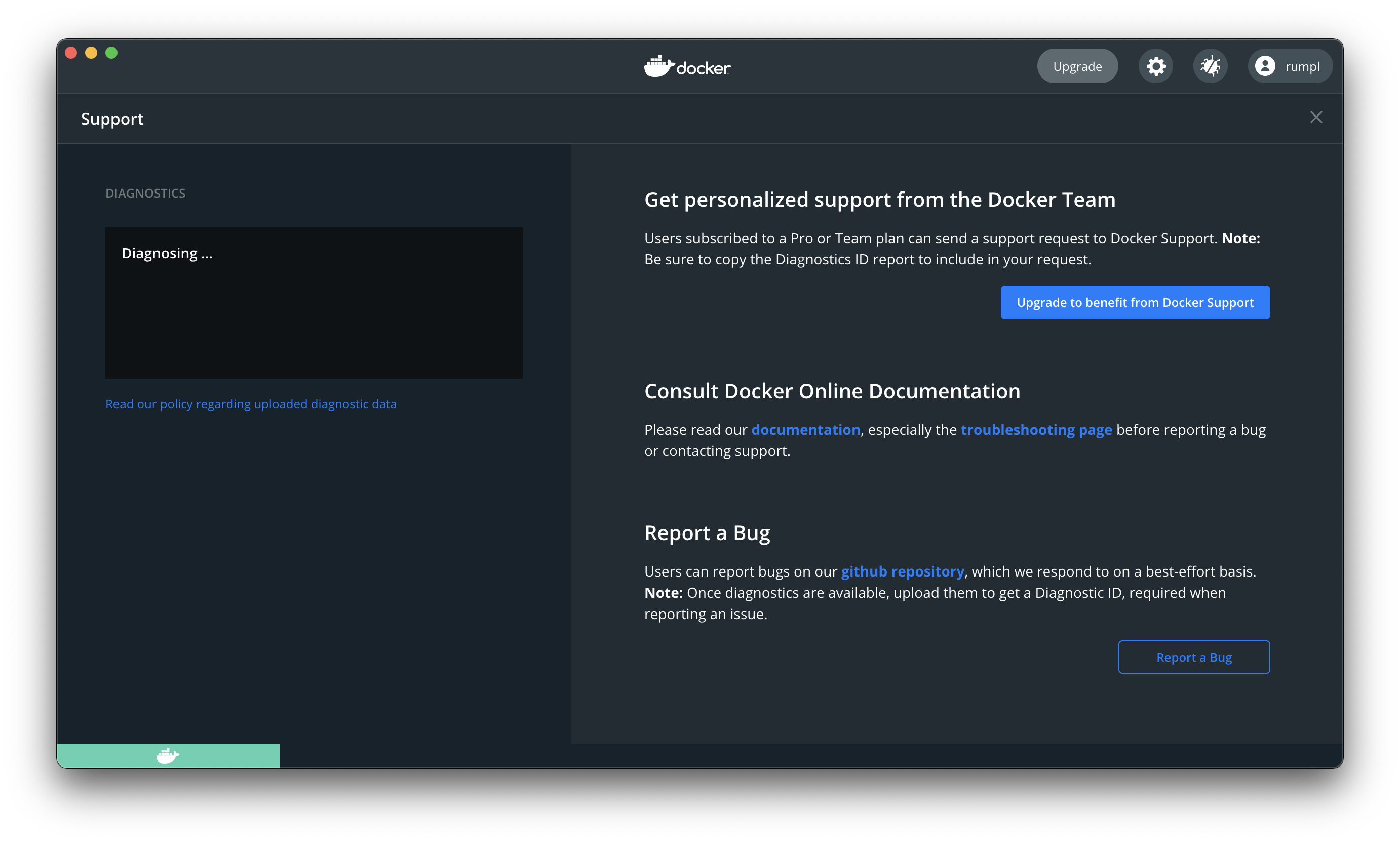Open the github repository link
This screenshot has width=1400, height=843.
[902, 571]
